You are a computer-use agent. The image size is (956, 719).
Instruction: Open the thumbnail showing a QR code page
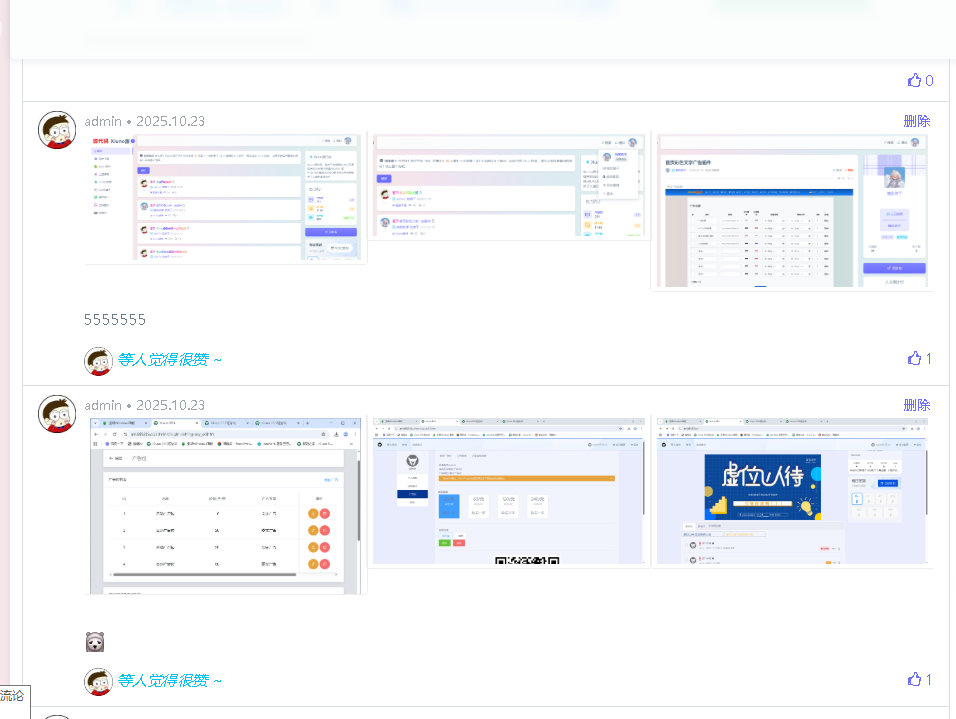(508, 493)
